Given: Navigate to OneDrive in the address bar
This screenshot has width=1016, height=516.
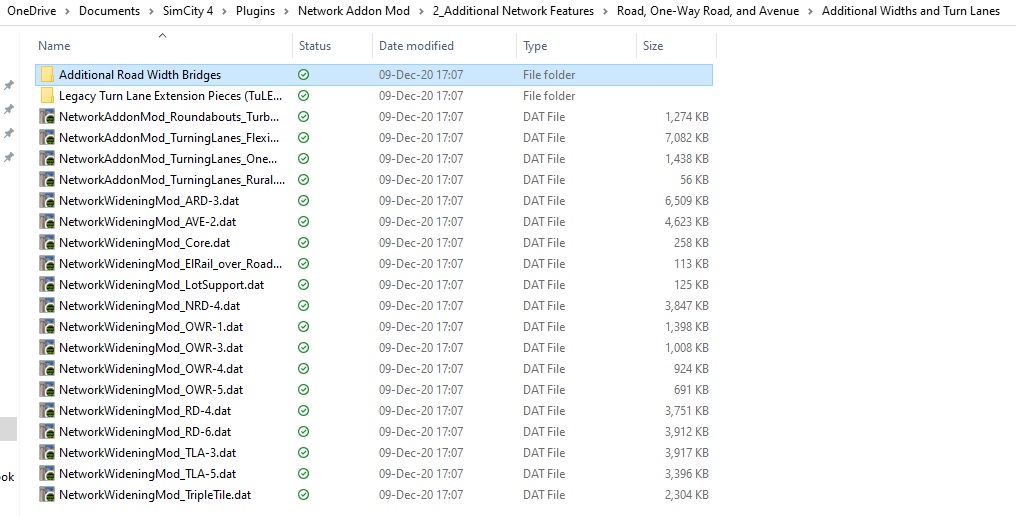Looking at the screenshot, I should tap(31, 11).
